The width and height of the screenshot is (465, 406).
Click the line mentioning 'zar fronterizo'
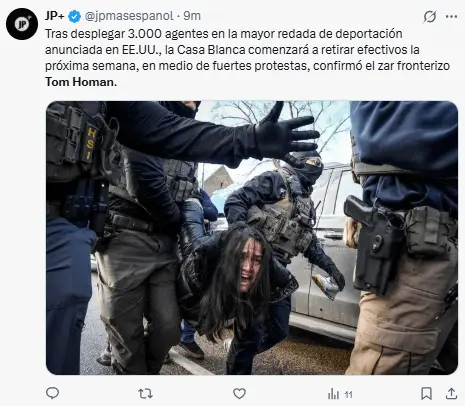click(x=247, y=66)
